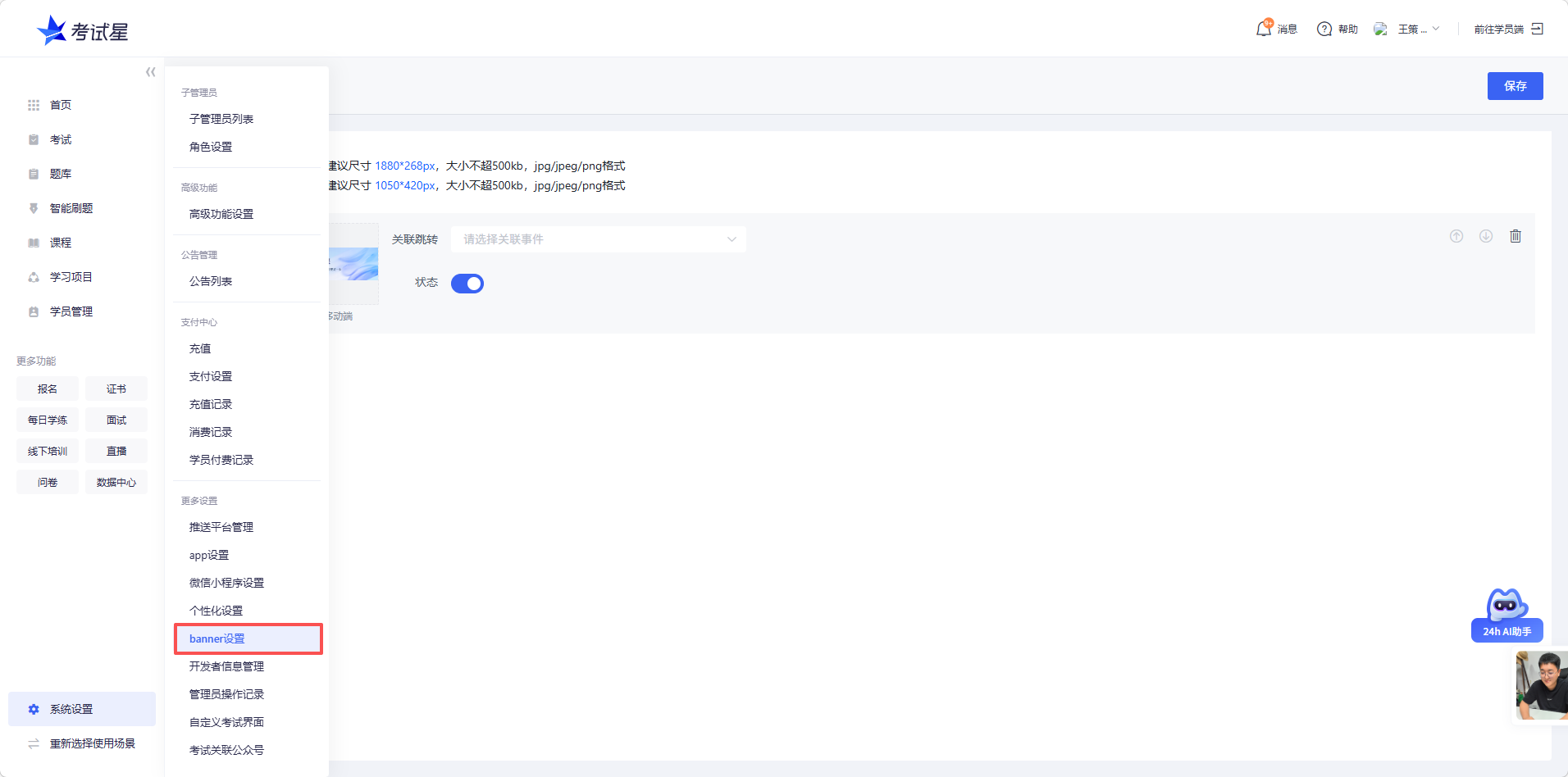Move banner up with arrow icon
This screenshot has height=777, width=1568.
(1456, 236)
